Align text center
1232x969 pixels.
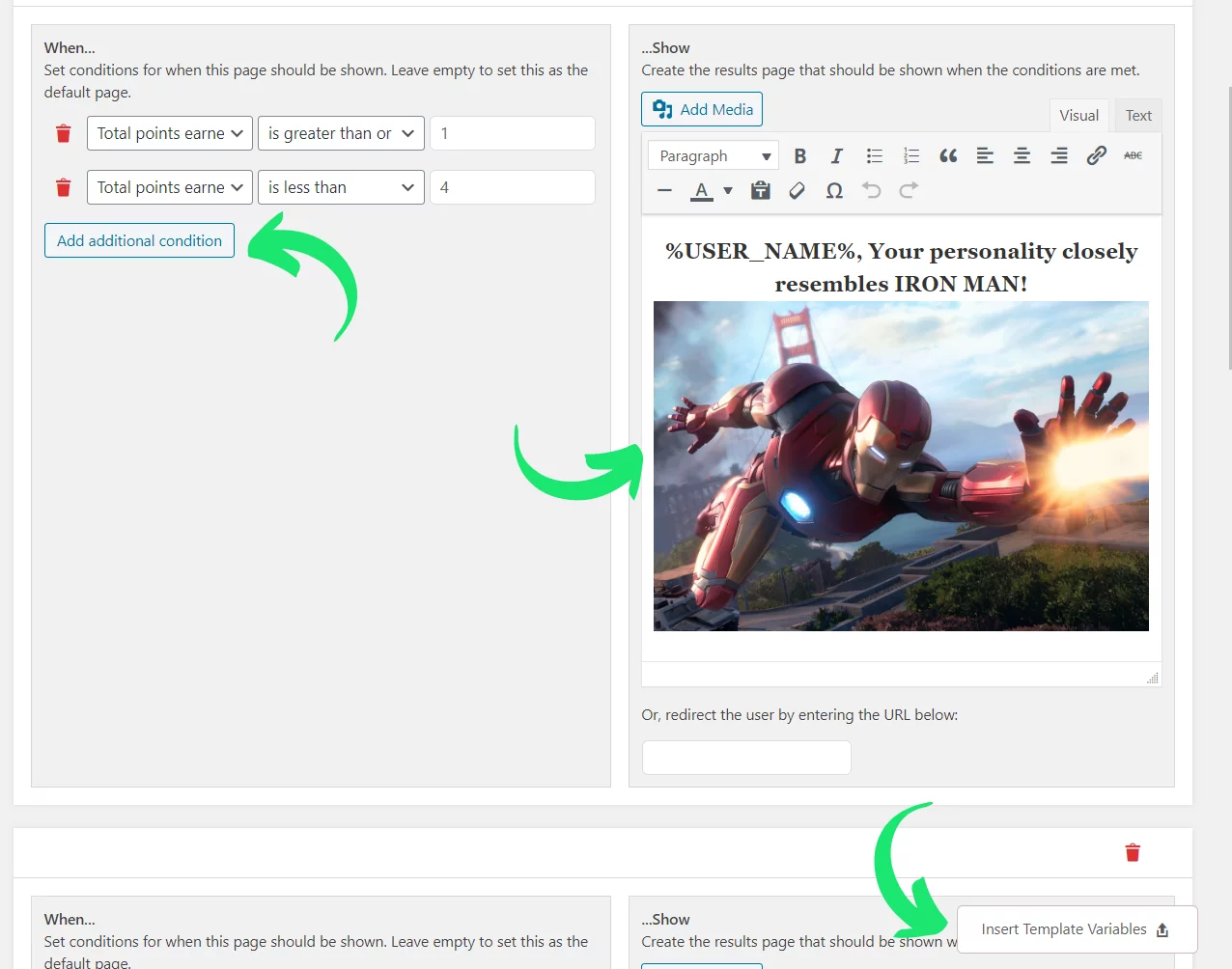pos(1022,156)
